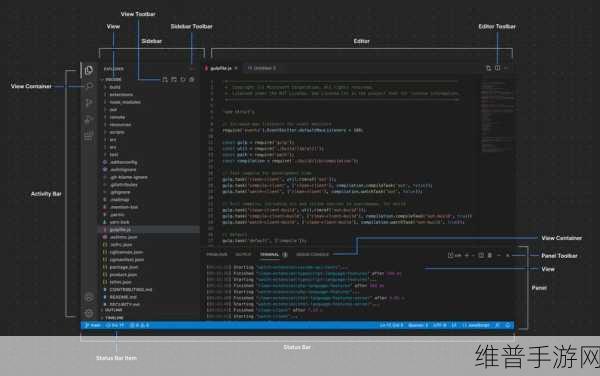Click the UTF-8 encoding status item
The width and height of the screenshot is (600, 376).
point(439,326)
